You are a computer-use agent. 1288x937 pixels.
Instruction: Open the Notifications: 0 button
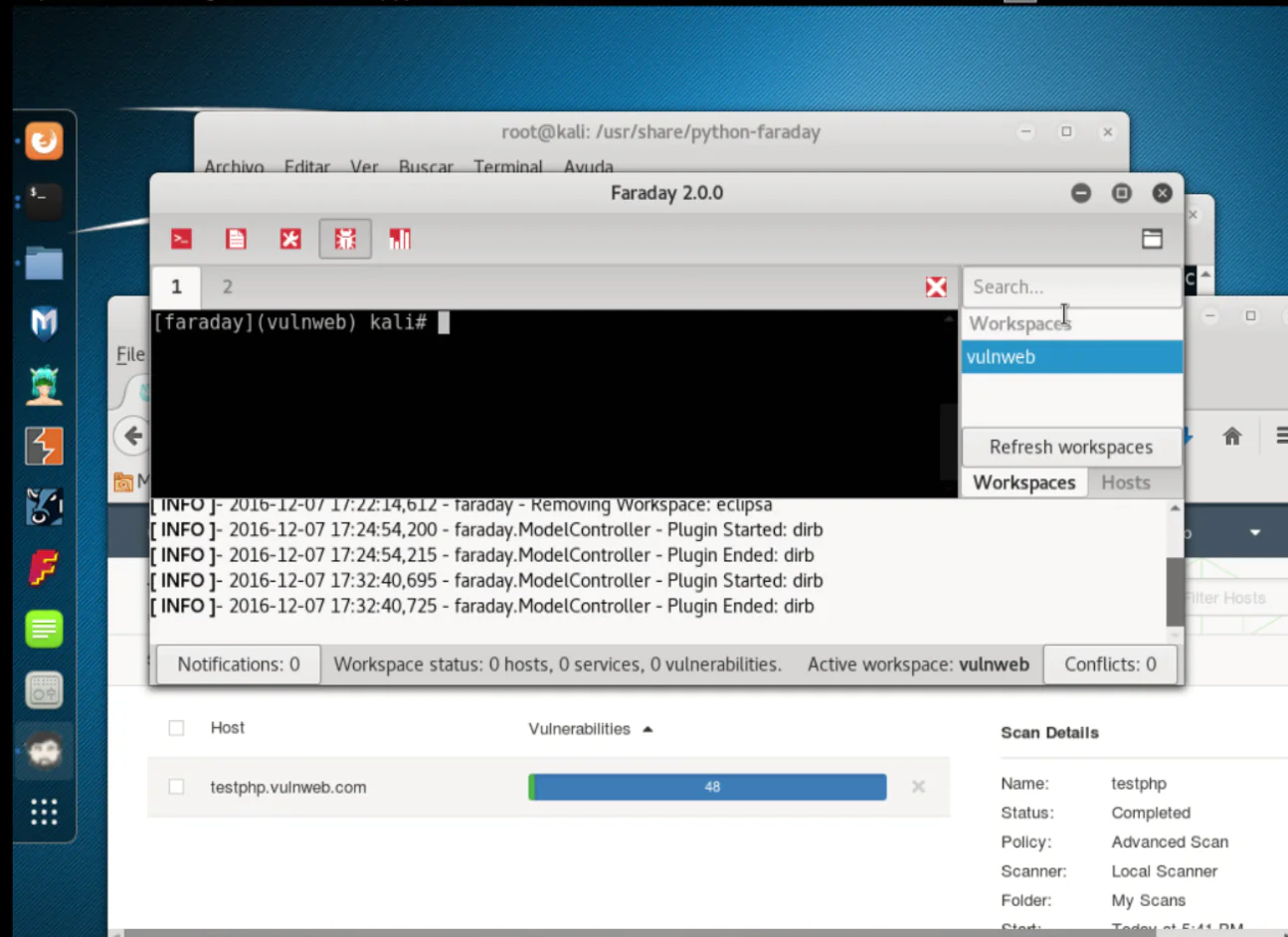pos(239,664)
